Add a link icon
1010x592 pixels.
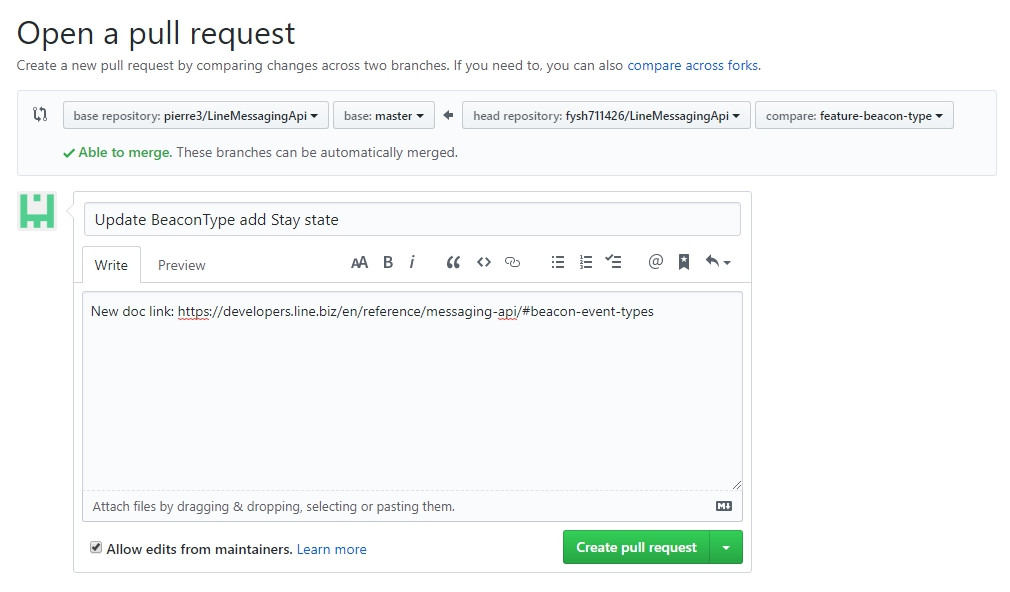pyautogui.click(x=513, y=263)
